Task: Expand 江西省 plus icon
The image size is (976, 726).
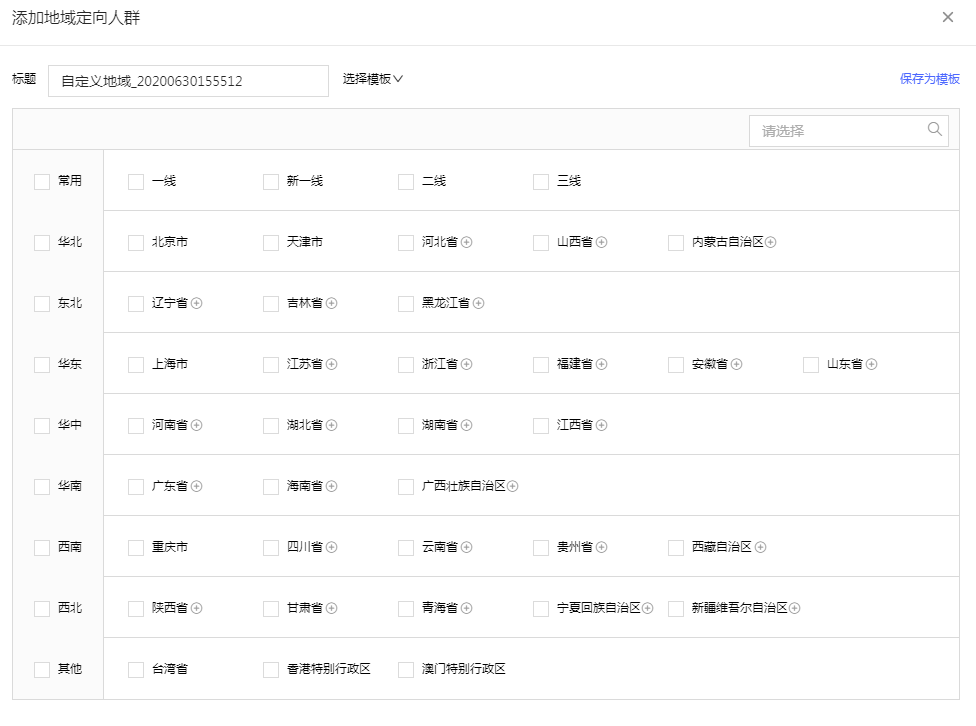Action: tap(601, 425)
